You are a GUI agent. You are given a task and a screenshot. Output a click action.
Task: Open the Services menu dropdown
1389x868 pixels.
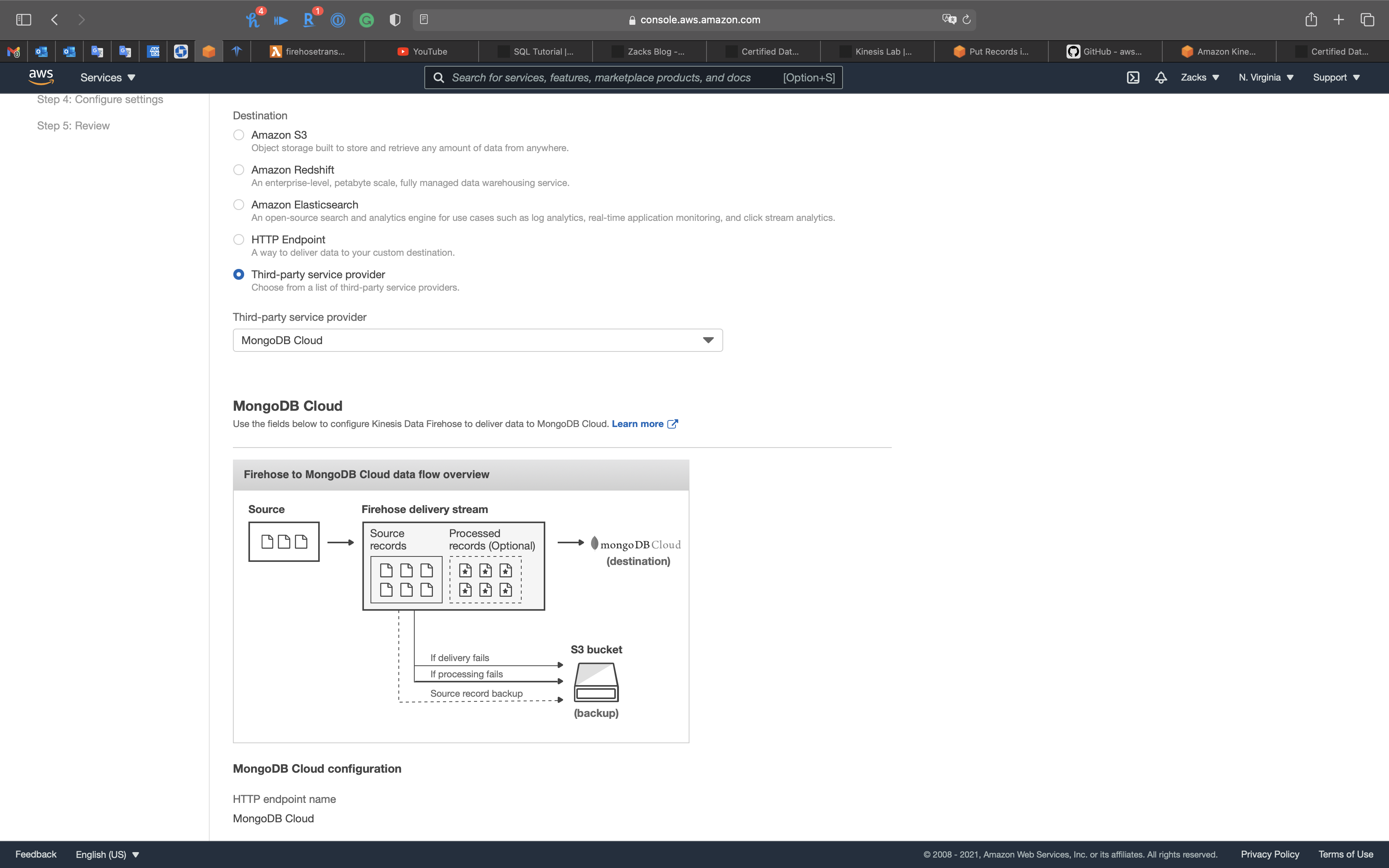pos(107,77)
